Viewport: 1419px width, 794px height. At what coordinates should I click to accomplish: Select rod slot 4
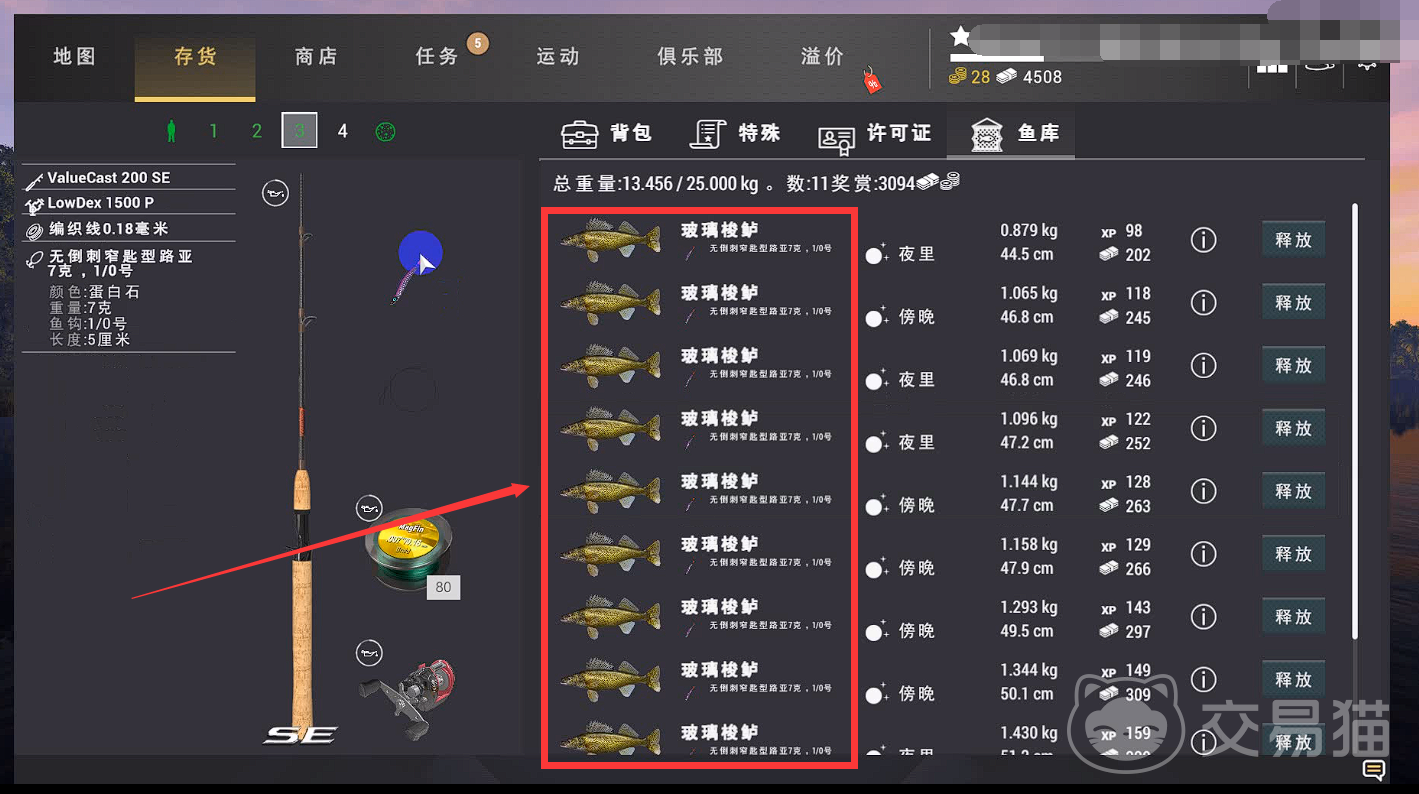click(342, 131)
